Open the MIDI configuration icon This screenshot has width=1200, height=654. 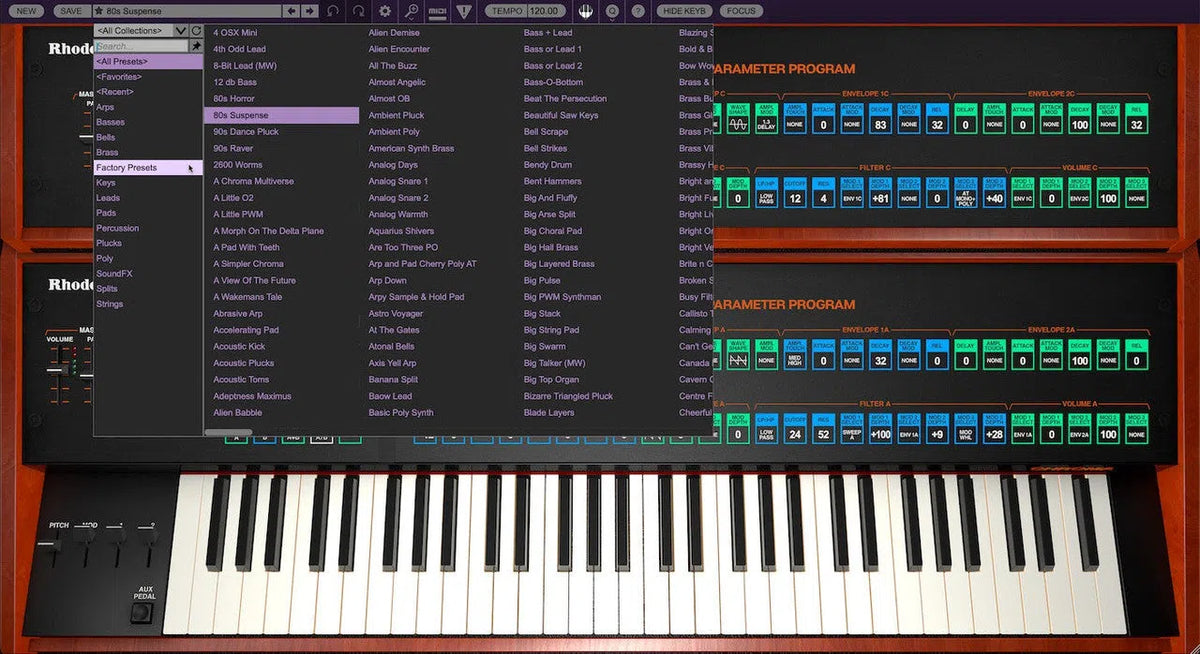tap(438, 11)
